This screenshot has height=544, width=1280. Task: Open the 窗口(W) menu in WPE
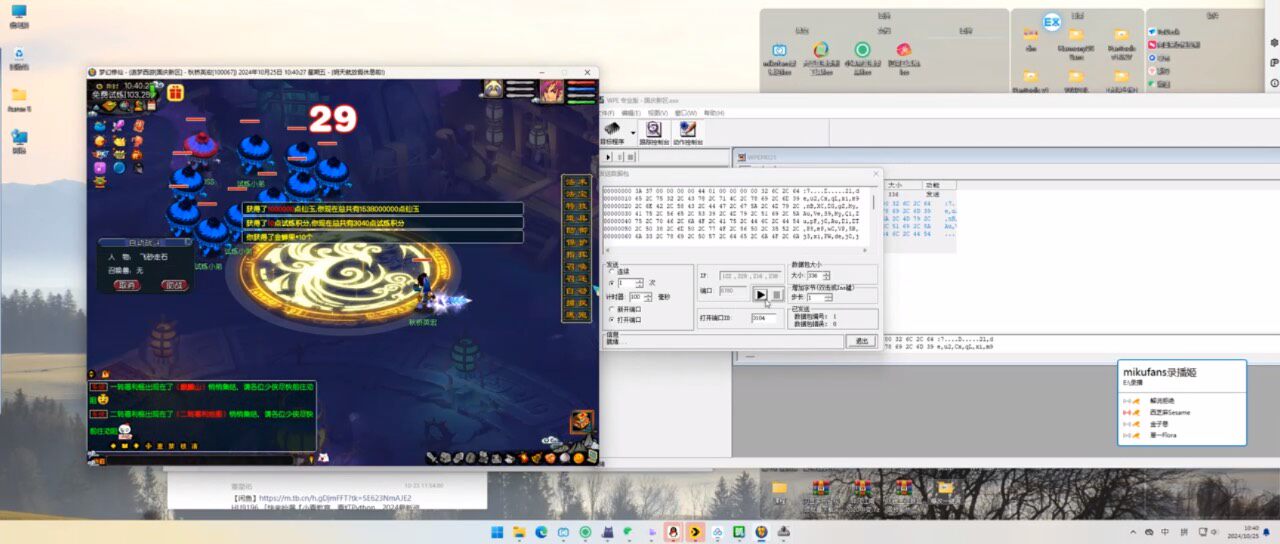point(685,113)
